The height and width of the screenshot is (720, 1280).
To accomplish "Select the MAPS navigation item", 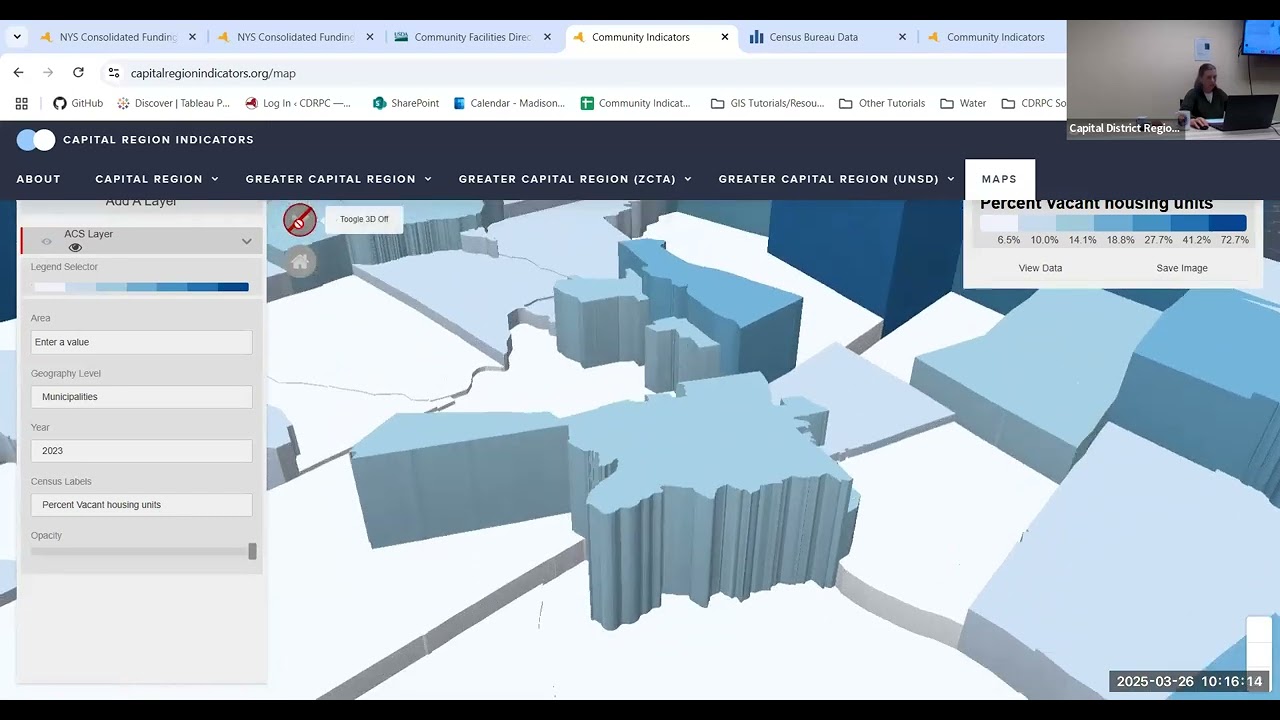I will [999, 179].
